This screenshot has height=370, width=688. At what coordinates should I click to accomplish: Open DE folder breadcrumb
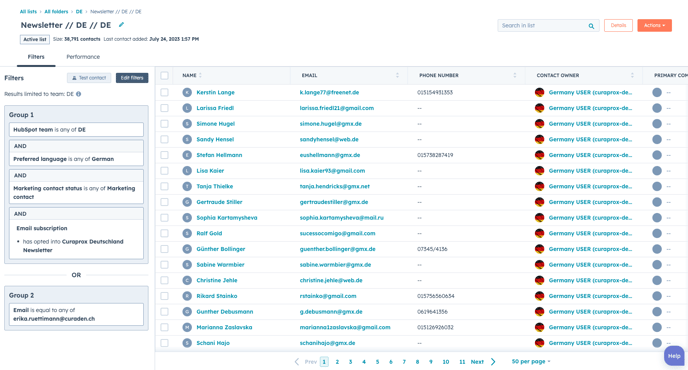(79, 12)
